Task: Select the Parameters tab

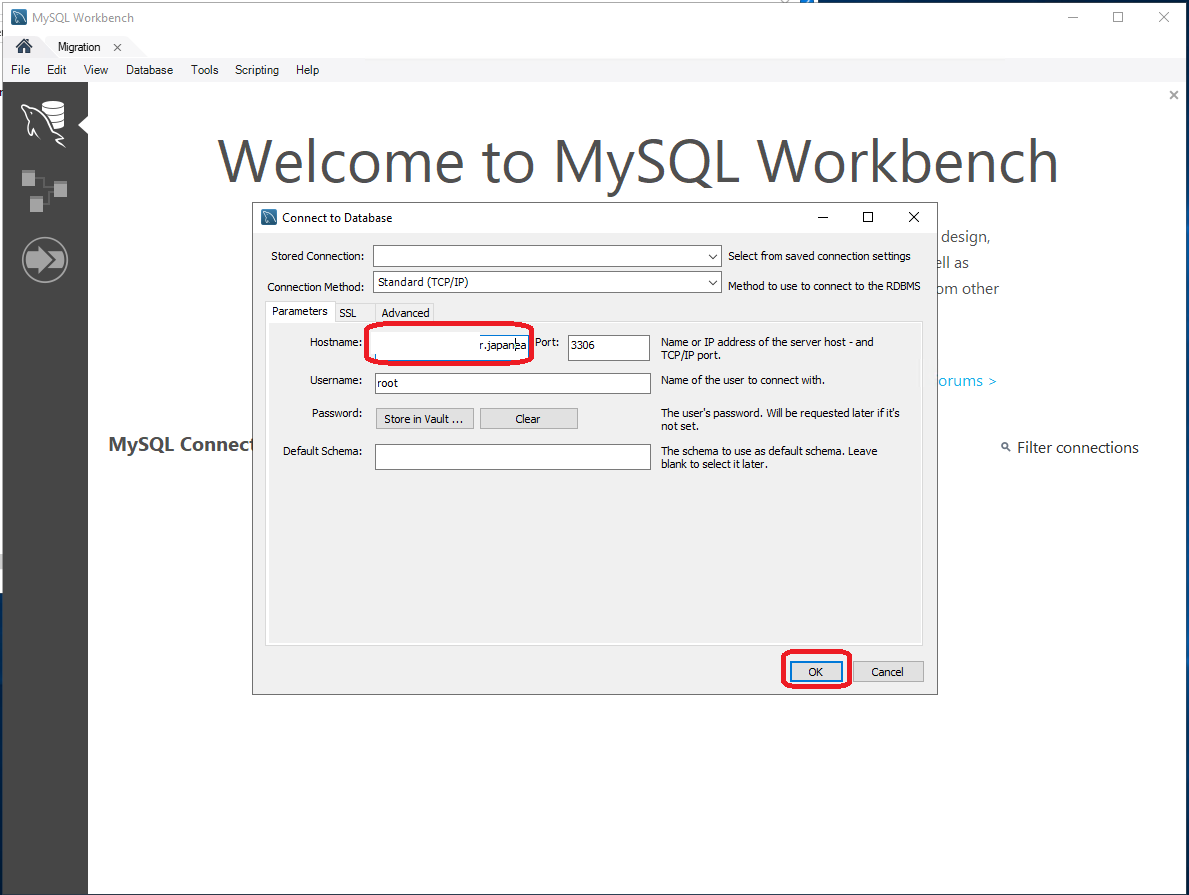Action: click(x=300, y=311)
